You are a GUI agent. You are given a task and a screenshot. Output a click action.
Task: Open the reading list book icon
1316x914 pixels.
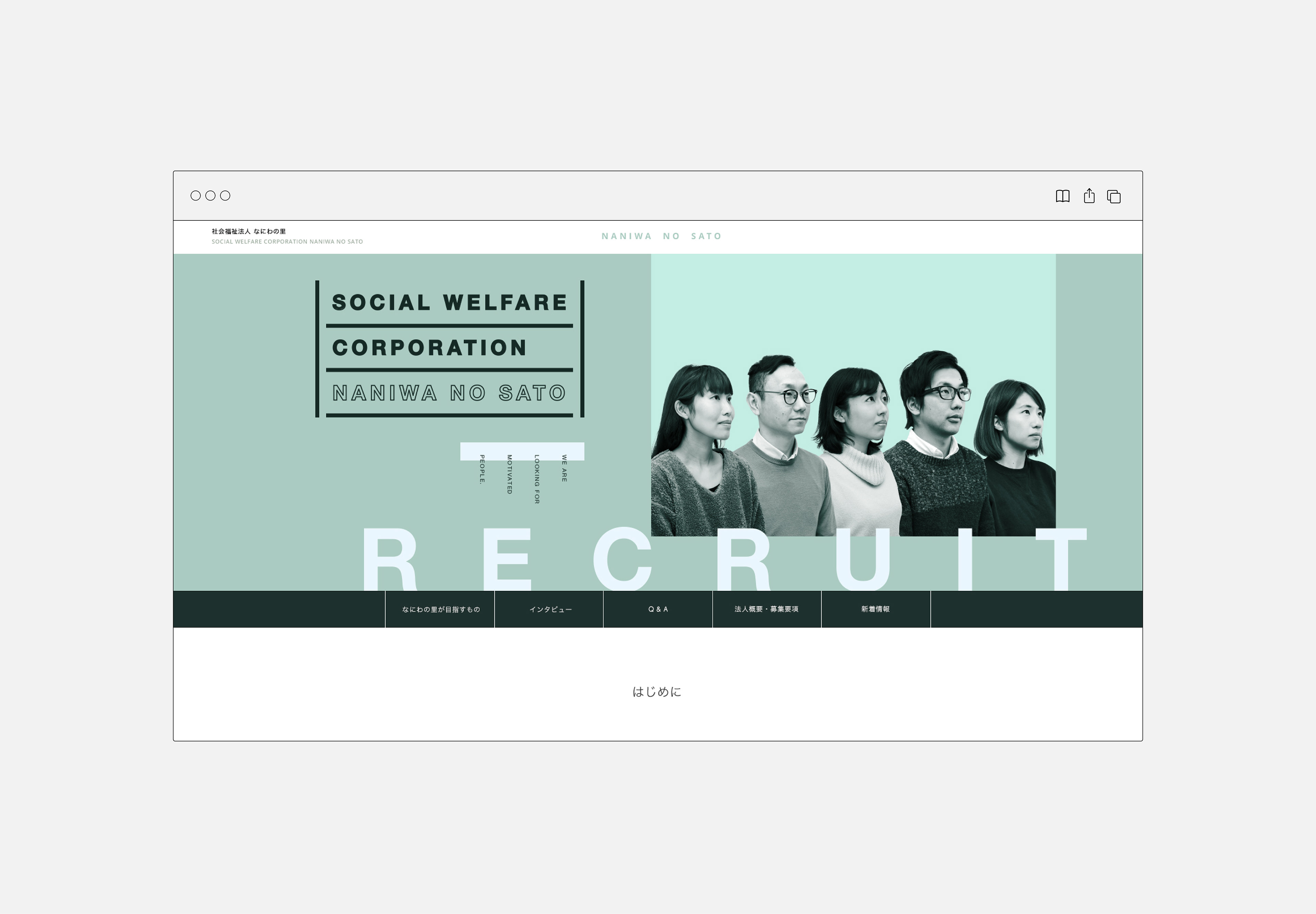pyautogui.click(x=1062, y=196)
